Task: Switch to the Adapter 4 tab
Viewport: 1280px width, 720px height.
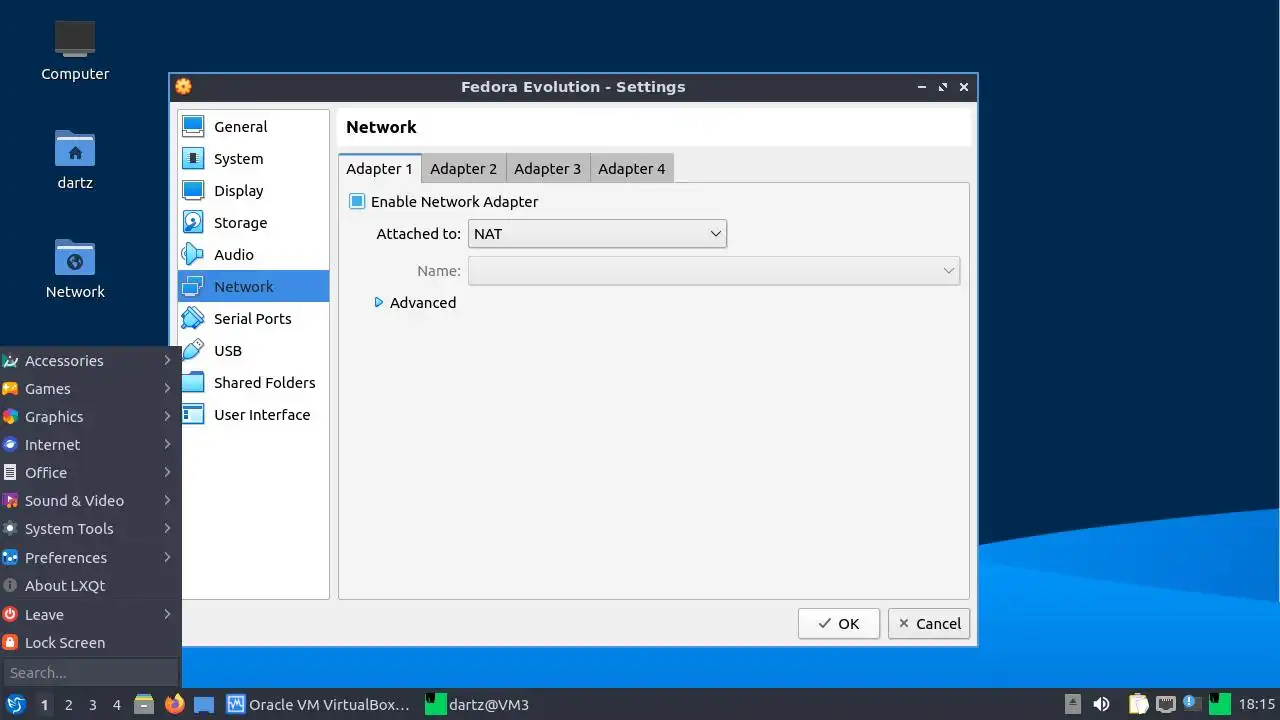Action: pos(632,169)
